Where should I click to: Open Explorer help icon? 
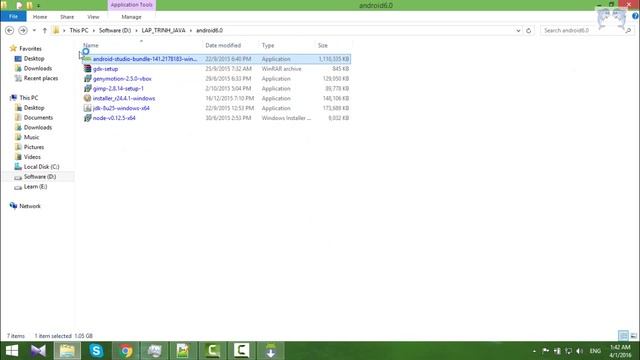tap(635, 16)
